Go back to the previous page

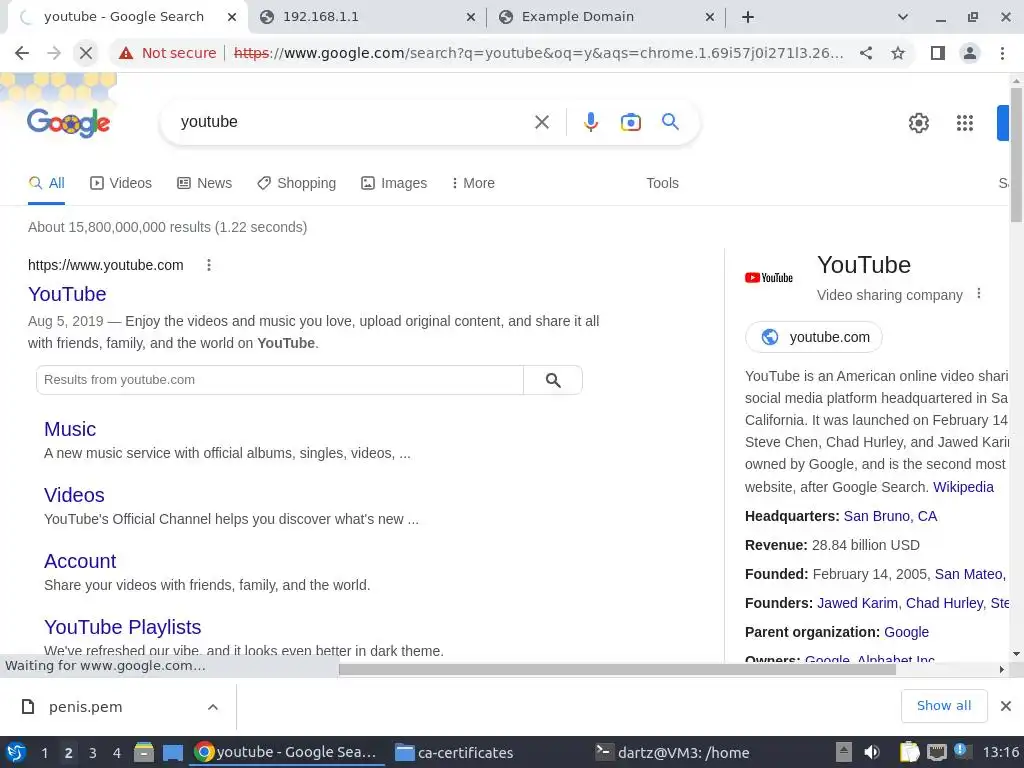[22, 53]
